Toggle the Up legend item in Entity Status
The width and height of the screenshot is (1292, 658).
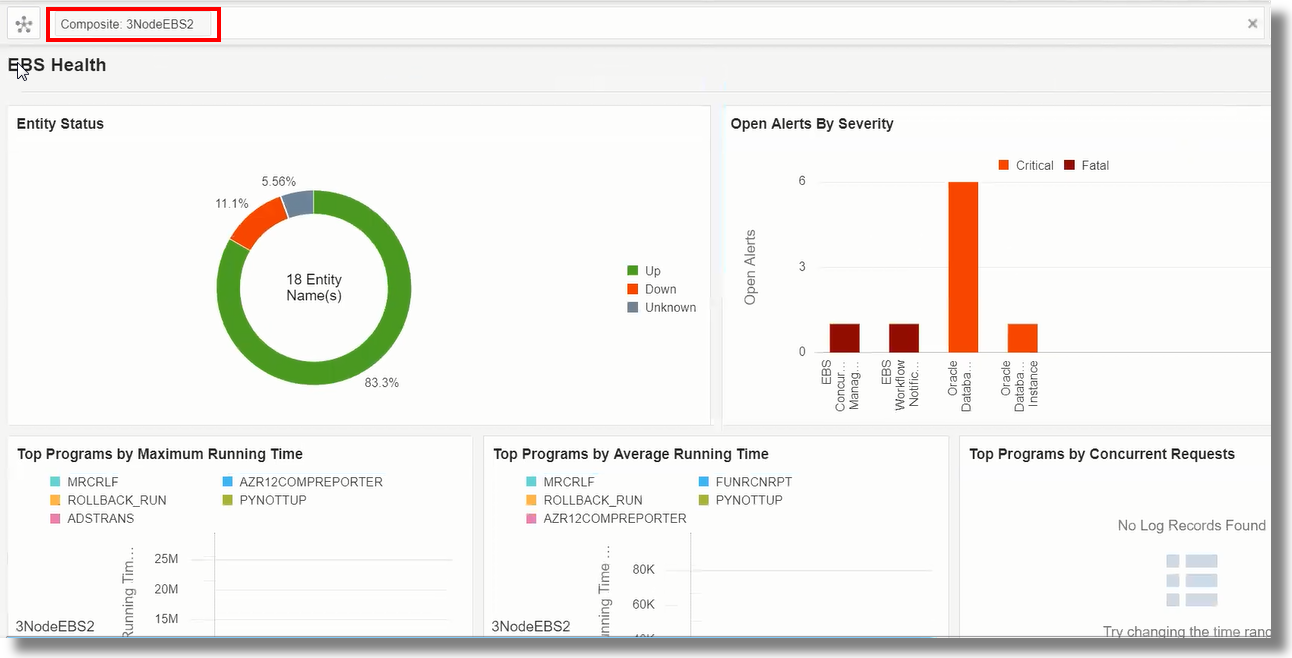pos(644,271)
